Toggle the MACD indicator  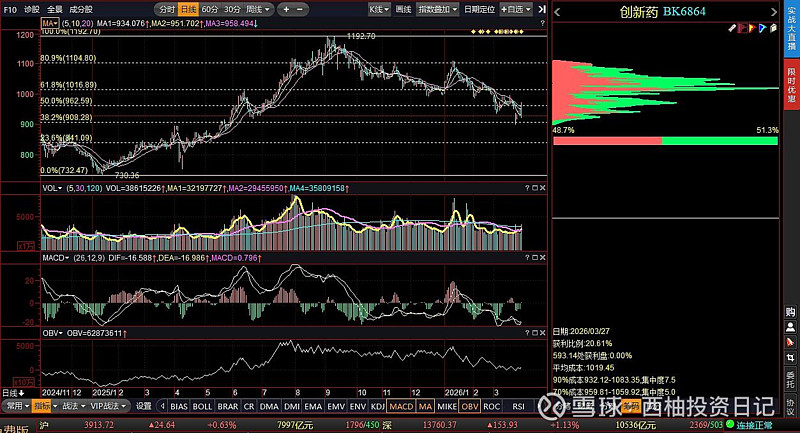(x=402, y=407)
